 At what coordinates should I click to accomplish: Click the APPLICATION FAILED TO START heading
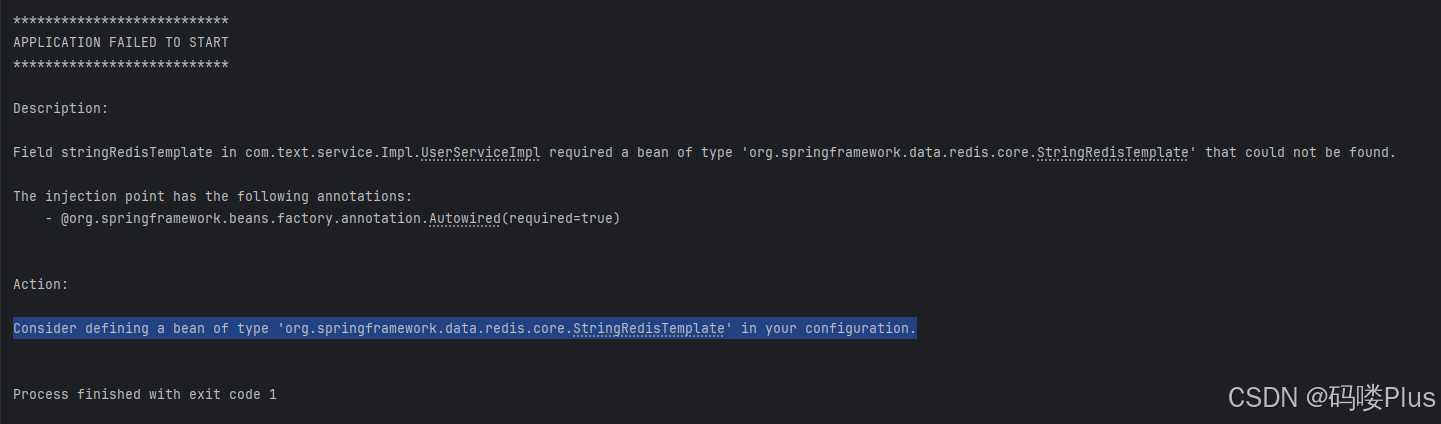(x=121, y=42)
